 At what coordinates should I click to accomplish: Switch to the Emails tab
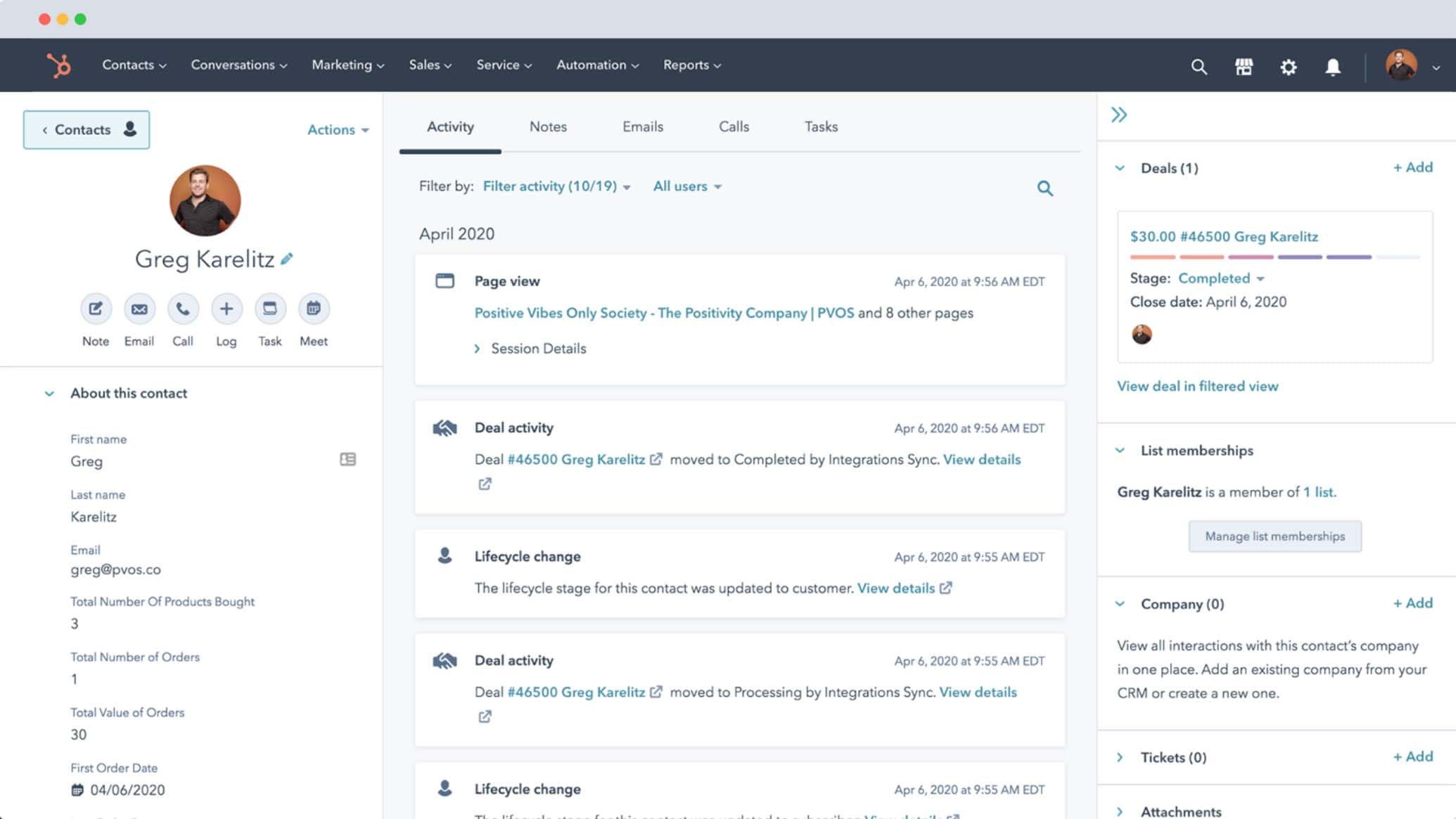[642, 127]
